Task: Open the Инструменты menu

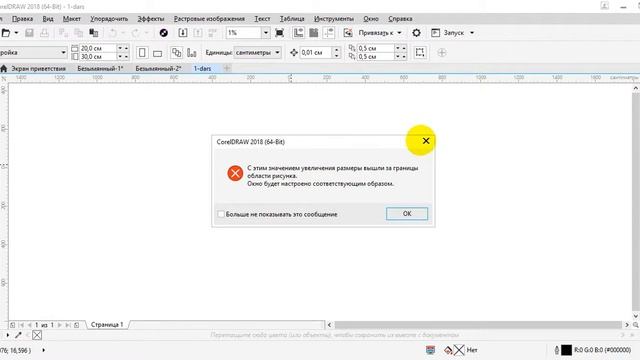Action: pyautogui.click(x=334, y=19)
